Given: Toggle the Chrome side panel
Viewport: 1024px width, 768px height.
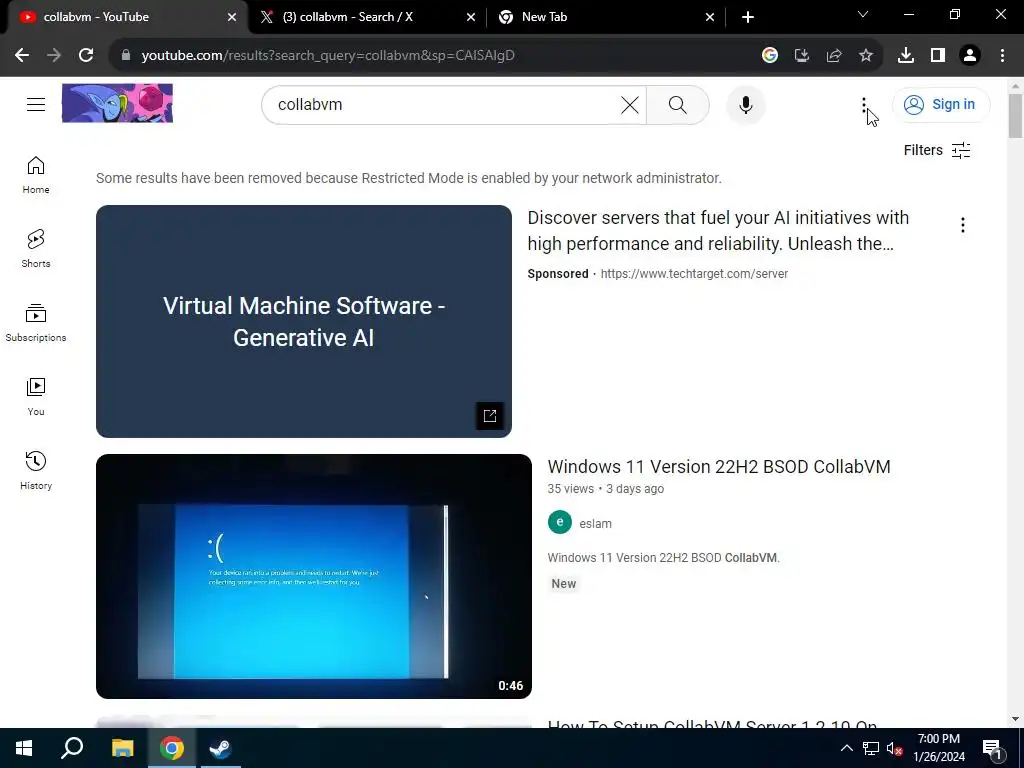Looking at the screenshot, I should point(938,56).
